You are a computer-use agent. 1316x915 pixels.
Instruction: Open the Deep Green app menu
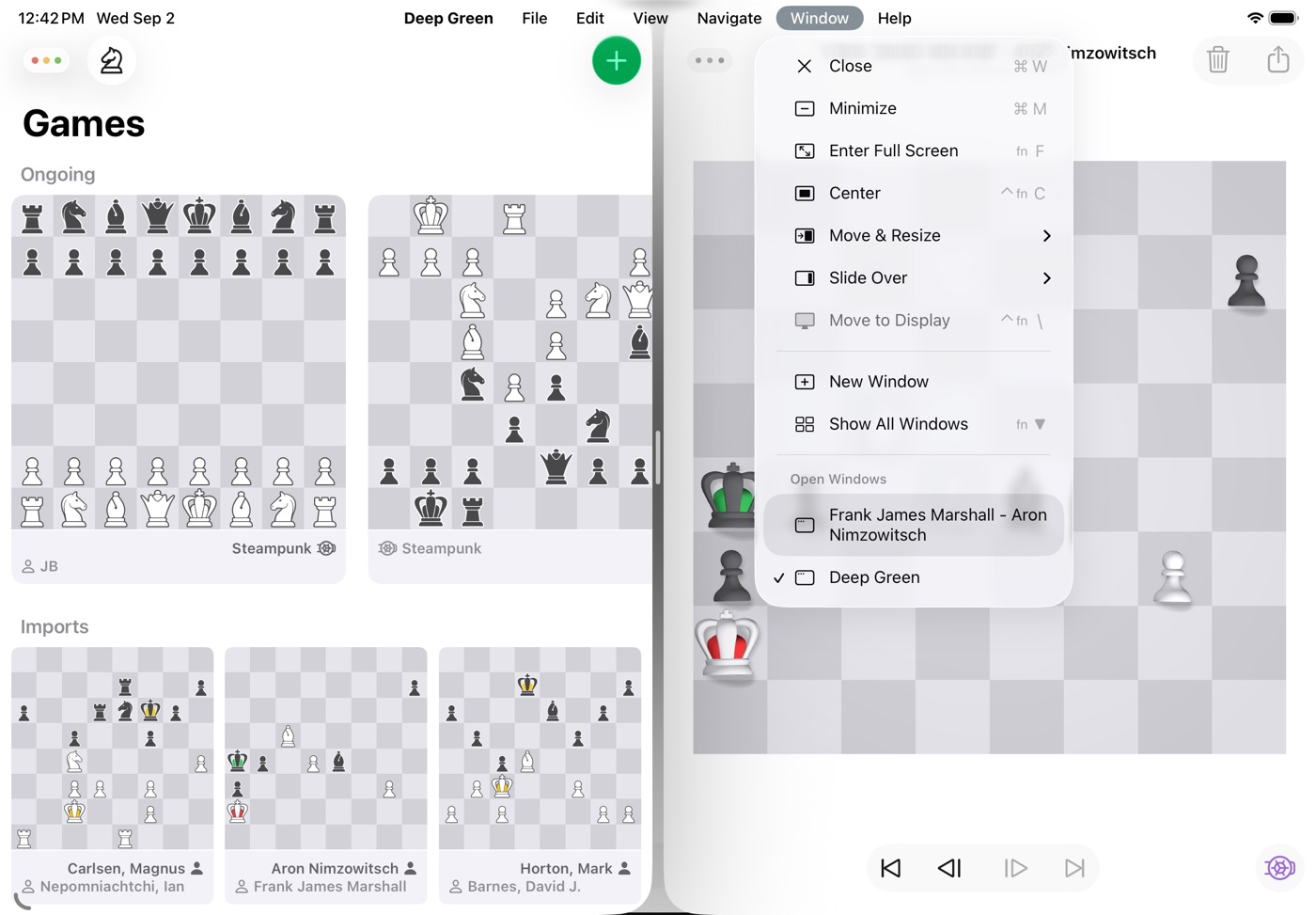tap(448, 18)
